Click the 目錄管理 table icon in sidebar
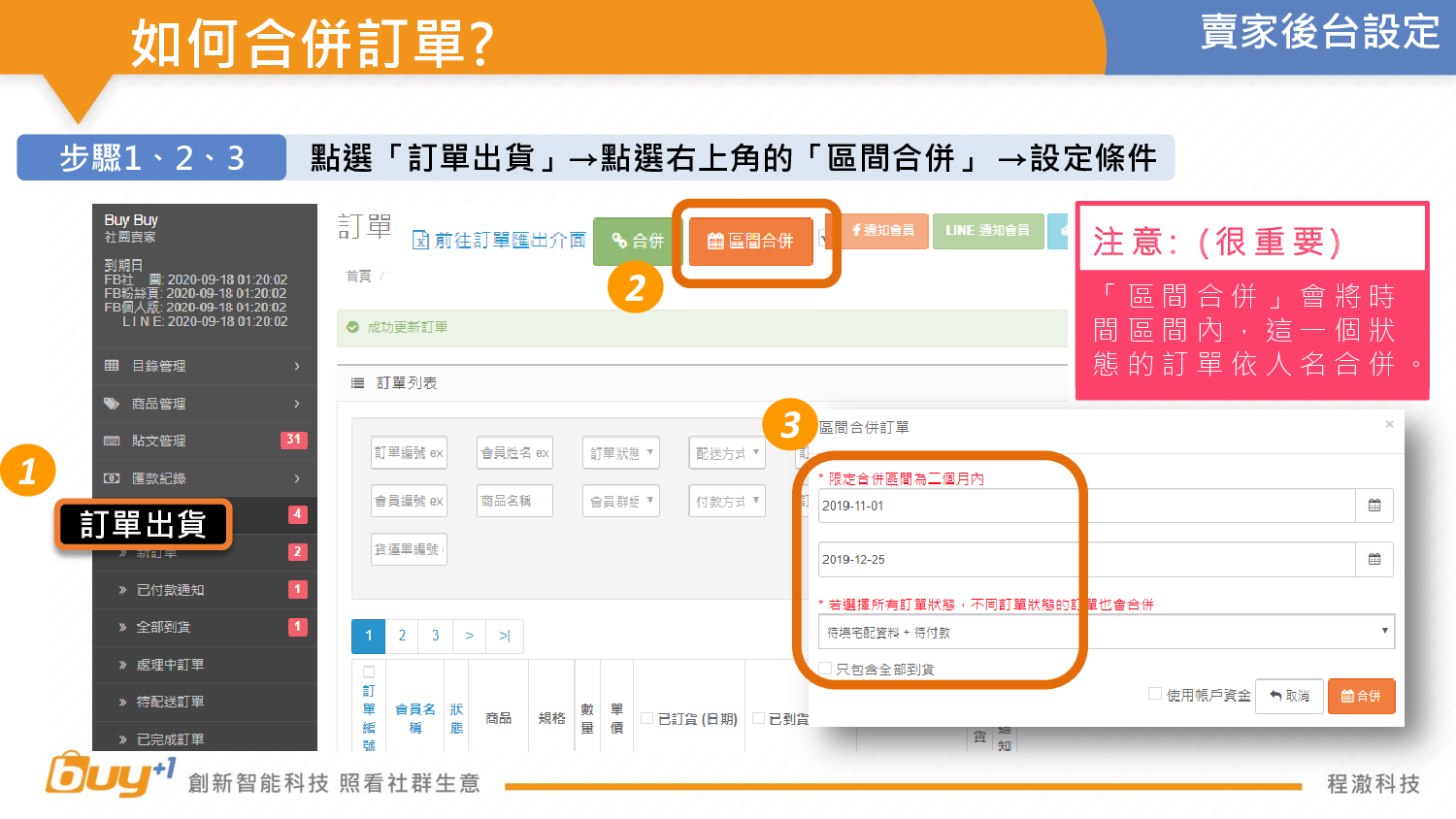This screenshot has height=819, width=1456. pyautogui.click(x=112, y=366)
